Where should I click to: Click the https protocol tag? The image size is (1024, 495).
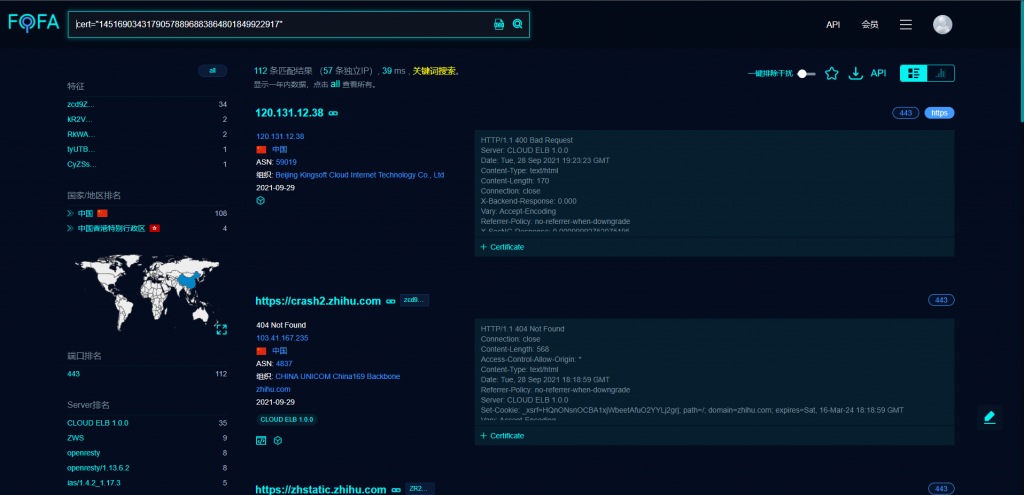tap(939, 113)
